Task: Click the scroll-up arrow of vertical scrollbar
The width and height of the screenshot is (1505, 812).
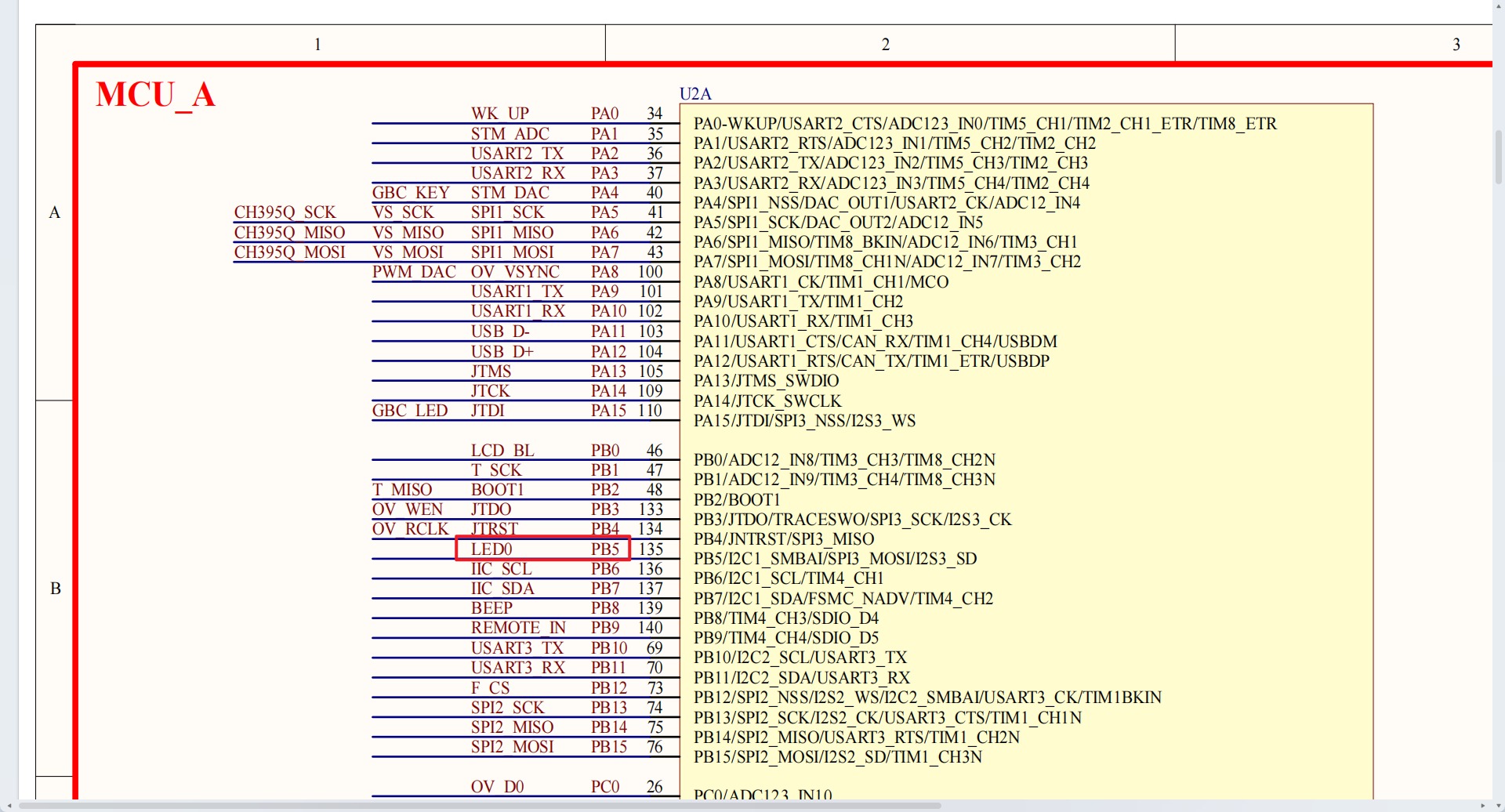Action: pyautogui.click(x=1498, y=5)
